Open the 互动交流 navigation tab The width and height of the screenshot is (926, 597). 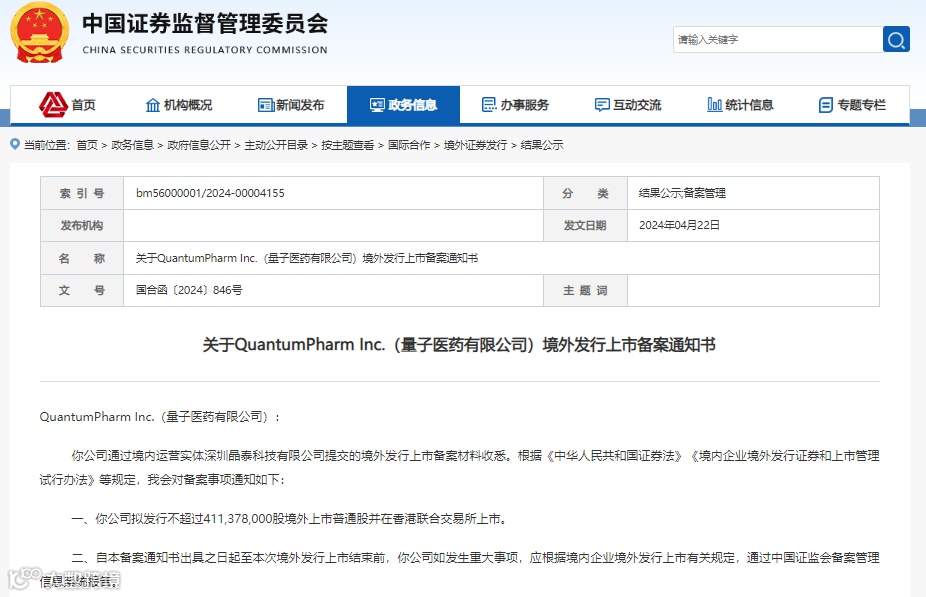coord(628,105)
